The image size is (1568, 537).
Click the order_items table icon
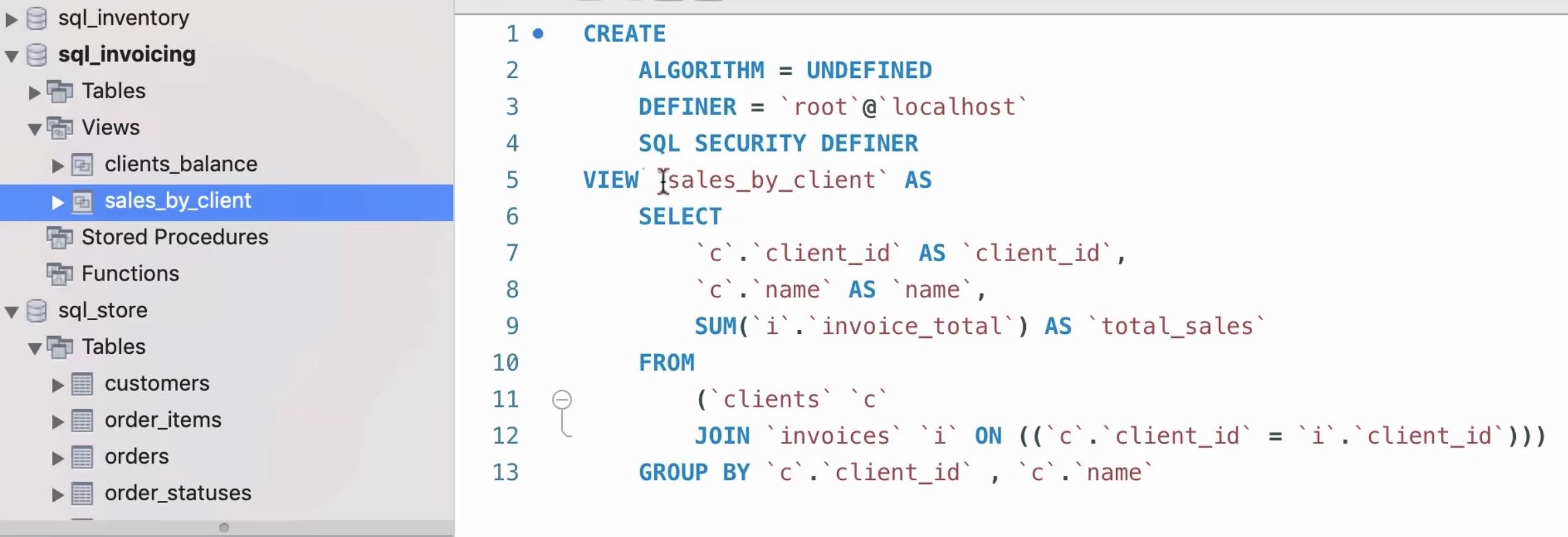pos(82,421)
